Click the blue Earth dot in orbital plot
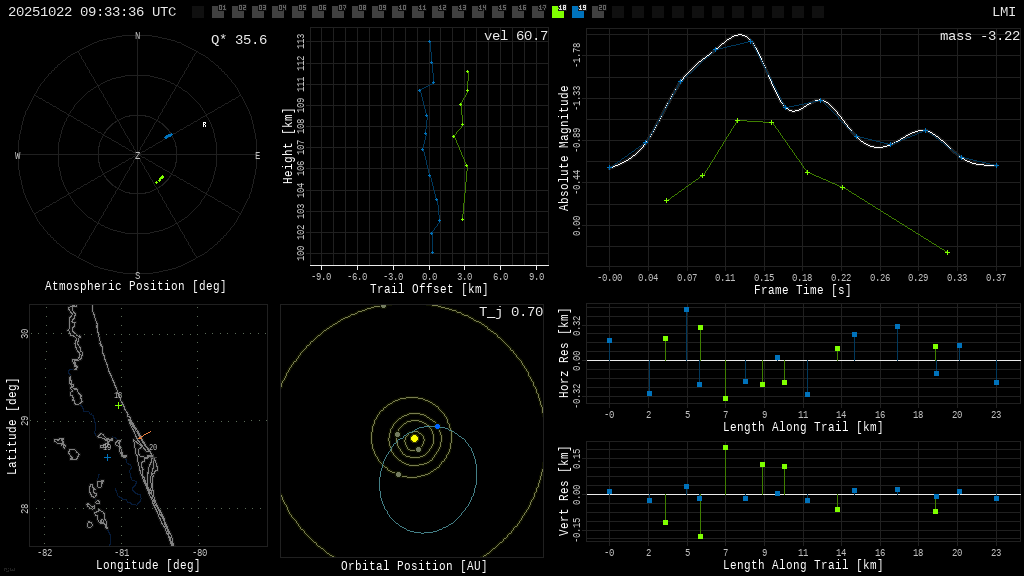 coord(437,426)
